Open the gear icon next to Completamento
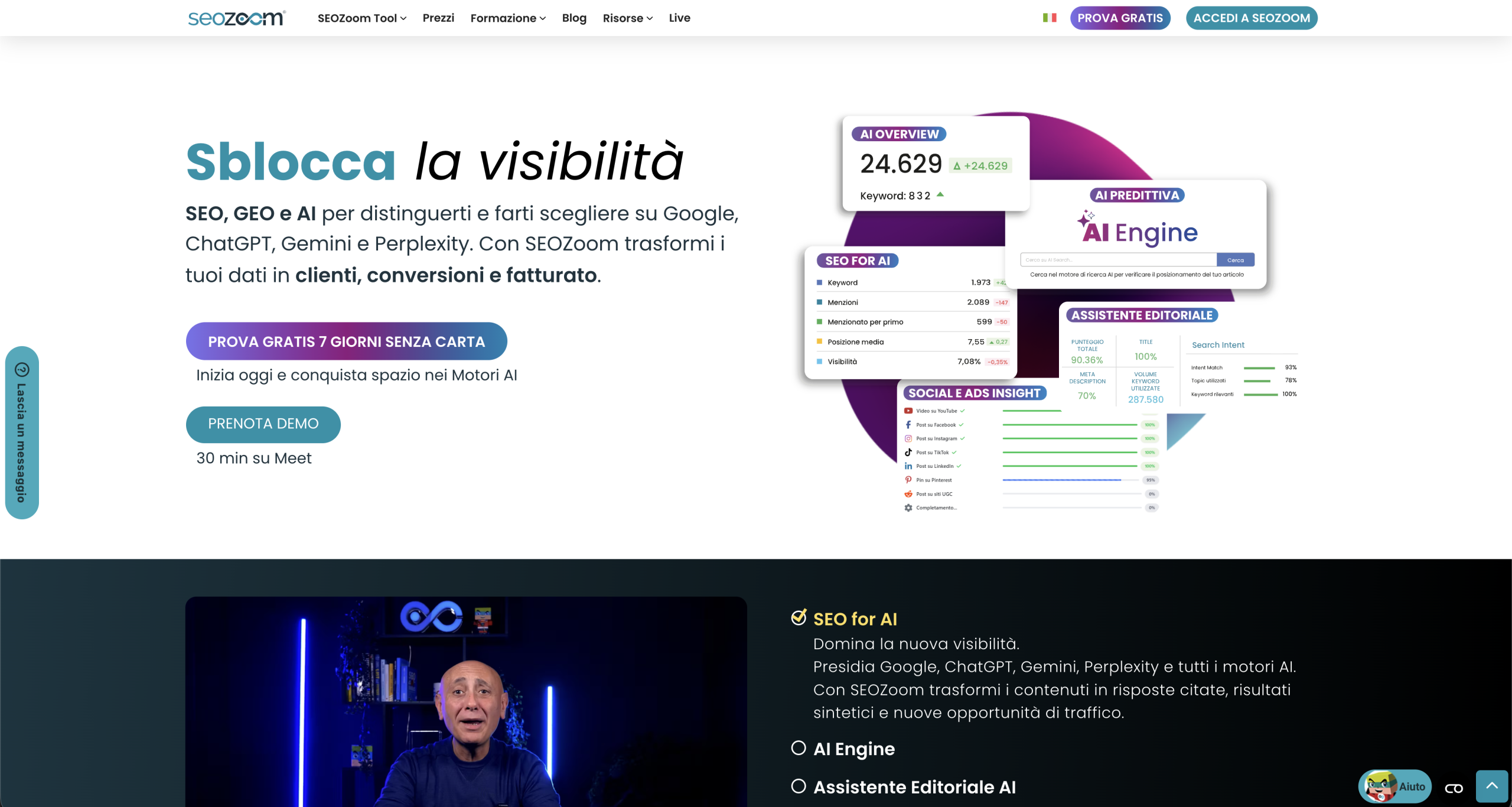 908,507
